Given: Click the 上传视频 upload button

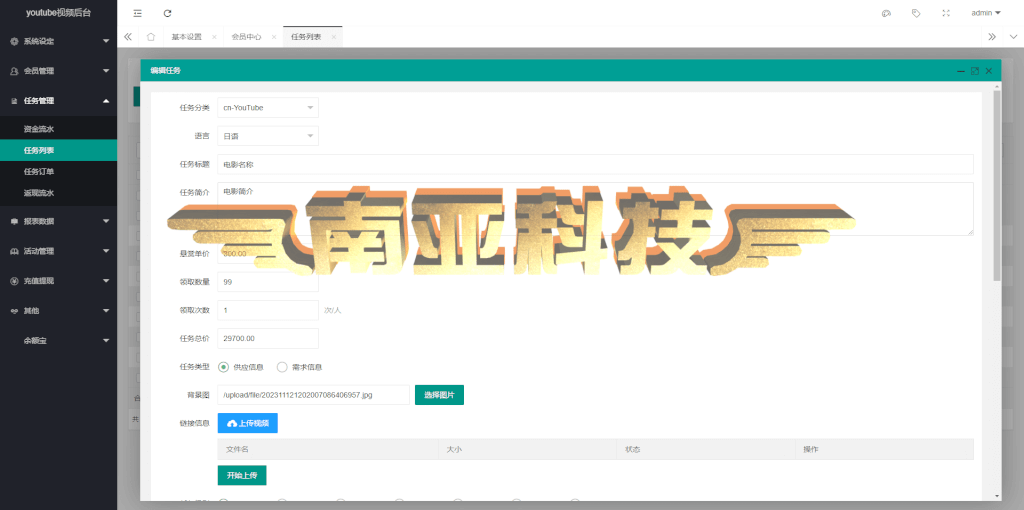Looking at the screenshot, I should (x=248, y=423).
